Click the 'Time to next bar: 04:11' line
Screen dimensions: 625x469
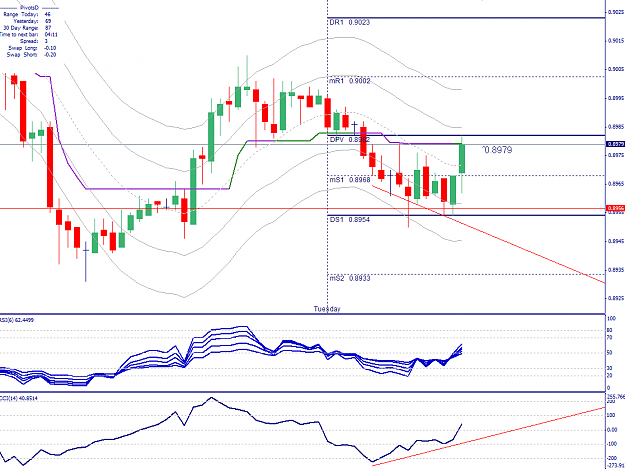tap(29, 35)
